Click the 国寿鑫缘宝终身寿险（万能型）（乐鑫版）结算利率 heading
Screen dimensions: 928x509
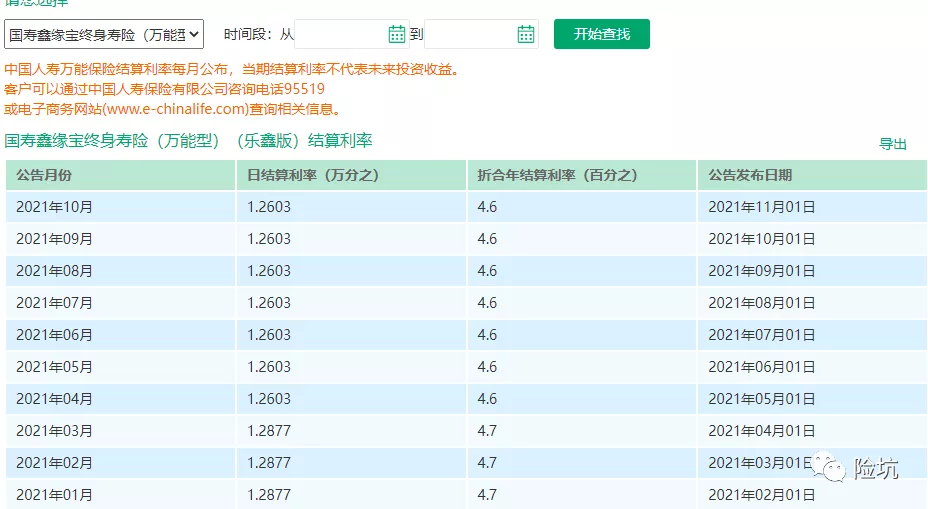(x=188, y=141)
